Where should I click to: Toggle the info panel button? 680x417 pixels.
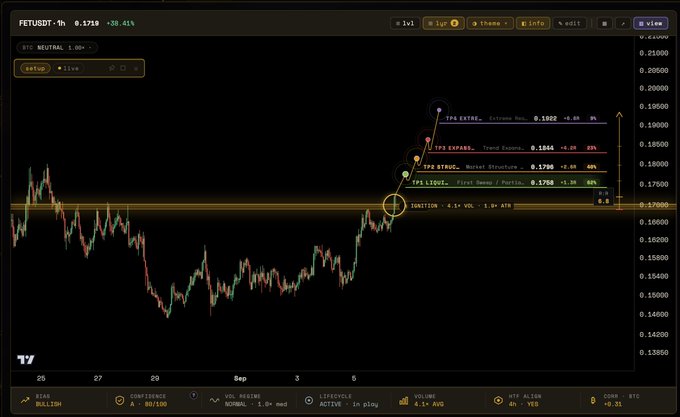(533, 23)
